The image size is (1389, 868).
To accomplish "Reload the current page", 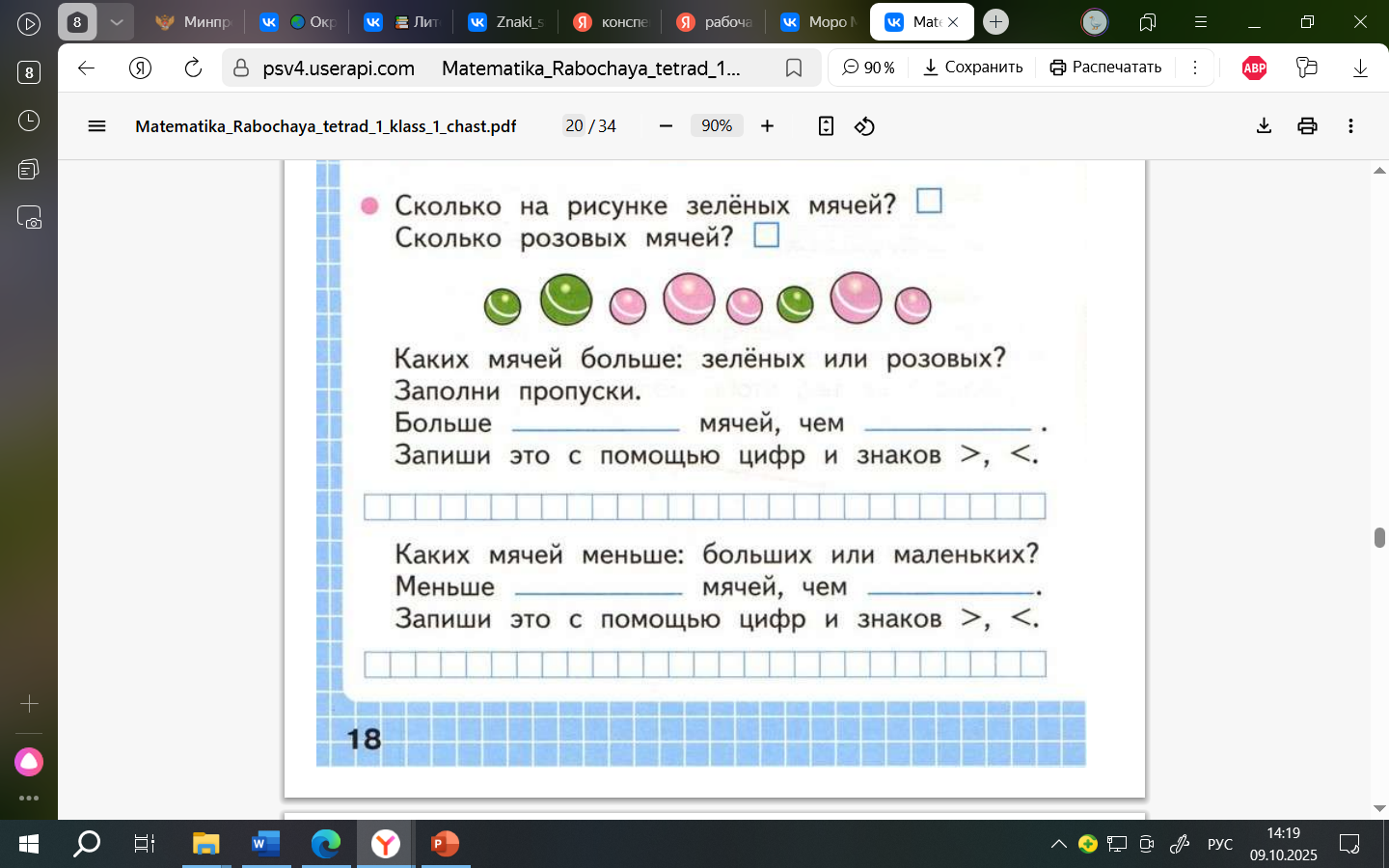I will (193, 68).
